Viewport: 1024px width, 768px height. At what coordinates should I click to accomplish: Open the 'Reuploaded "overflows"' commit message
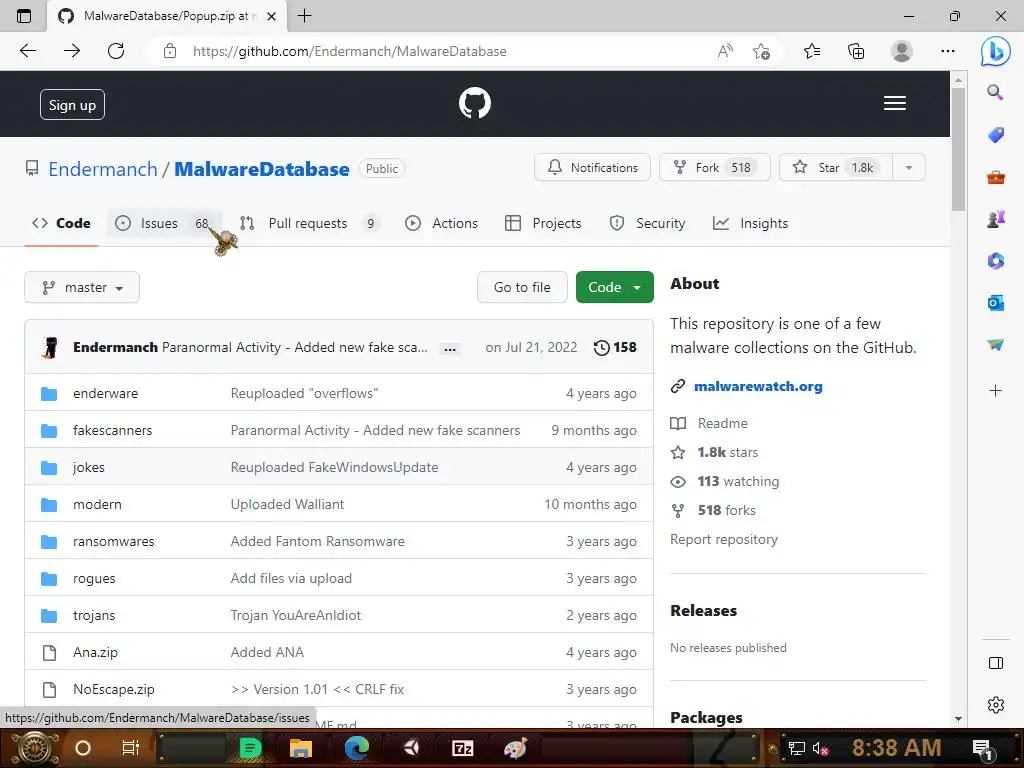(304, 394)
